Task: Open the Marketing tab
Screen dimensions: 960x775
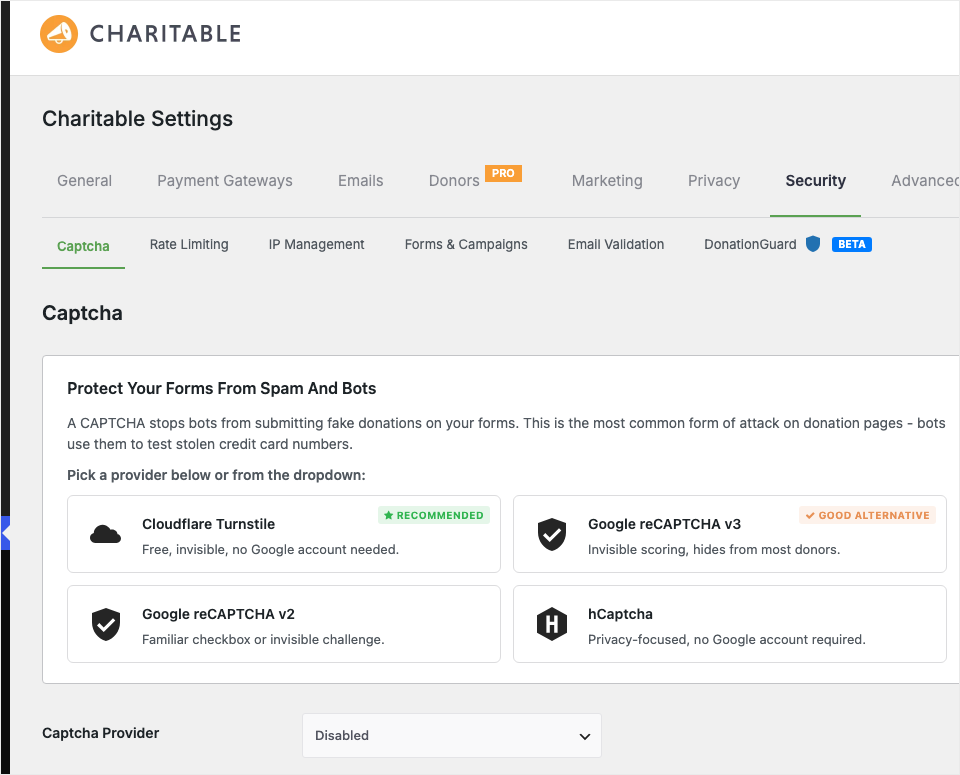Action: click(607, 181)
